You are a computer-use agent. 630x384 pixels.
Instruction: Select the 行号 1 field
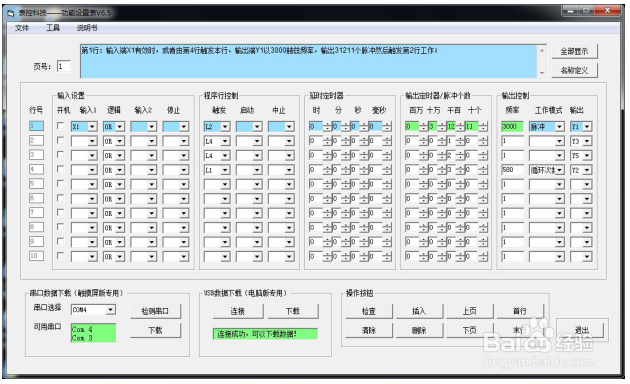point(36,126)
